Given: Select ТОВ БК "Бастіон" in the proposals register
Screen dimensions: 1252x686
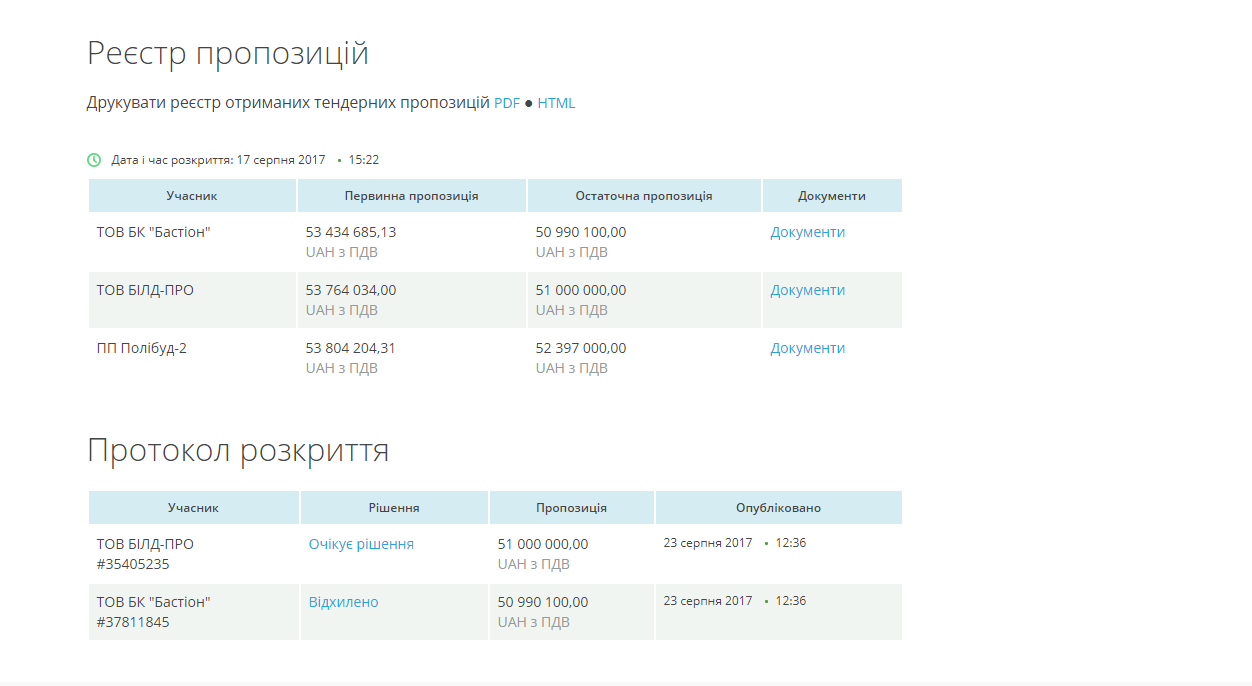Looking at the screenshot, I should 153,232.
